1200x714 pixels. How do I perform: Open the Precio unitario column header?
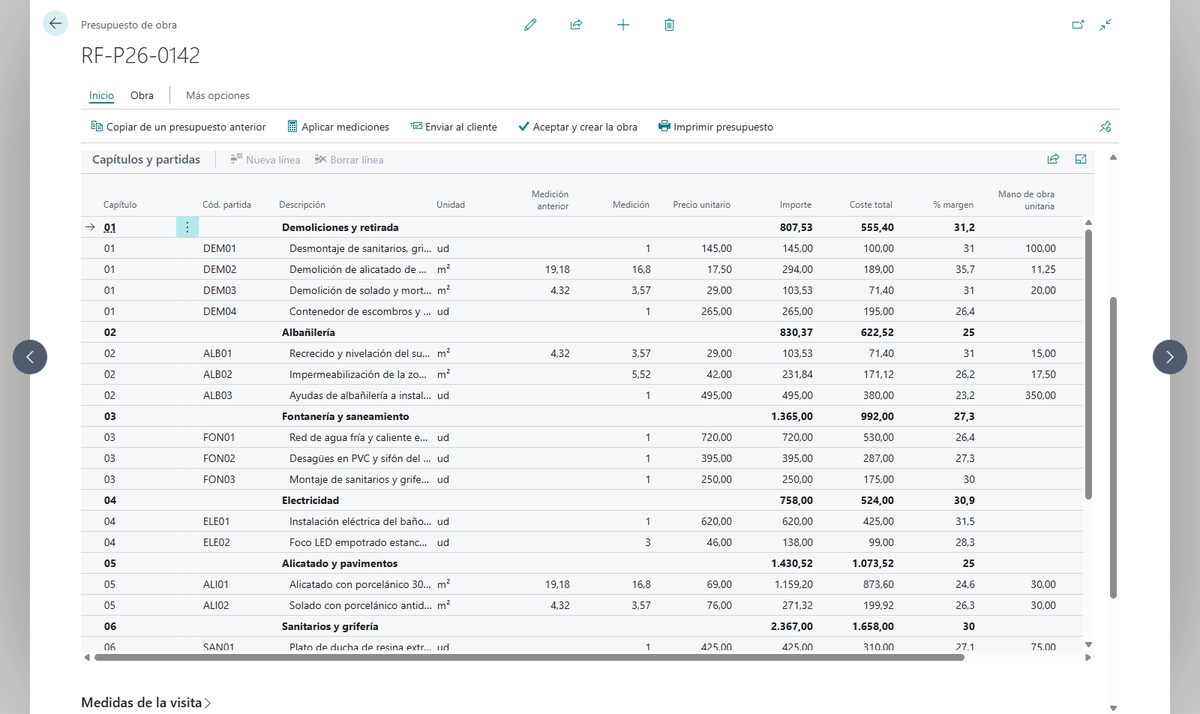pyautogui.click(x=701, y=205)
